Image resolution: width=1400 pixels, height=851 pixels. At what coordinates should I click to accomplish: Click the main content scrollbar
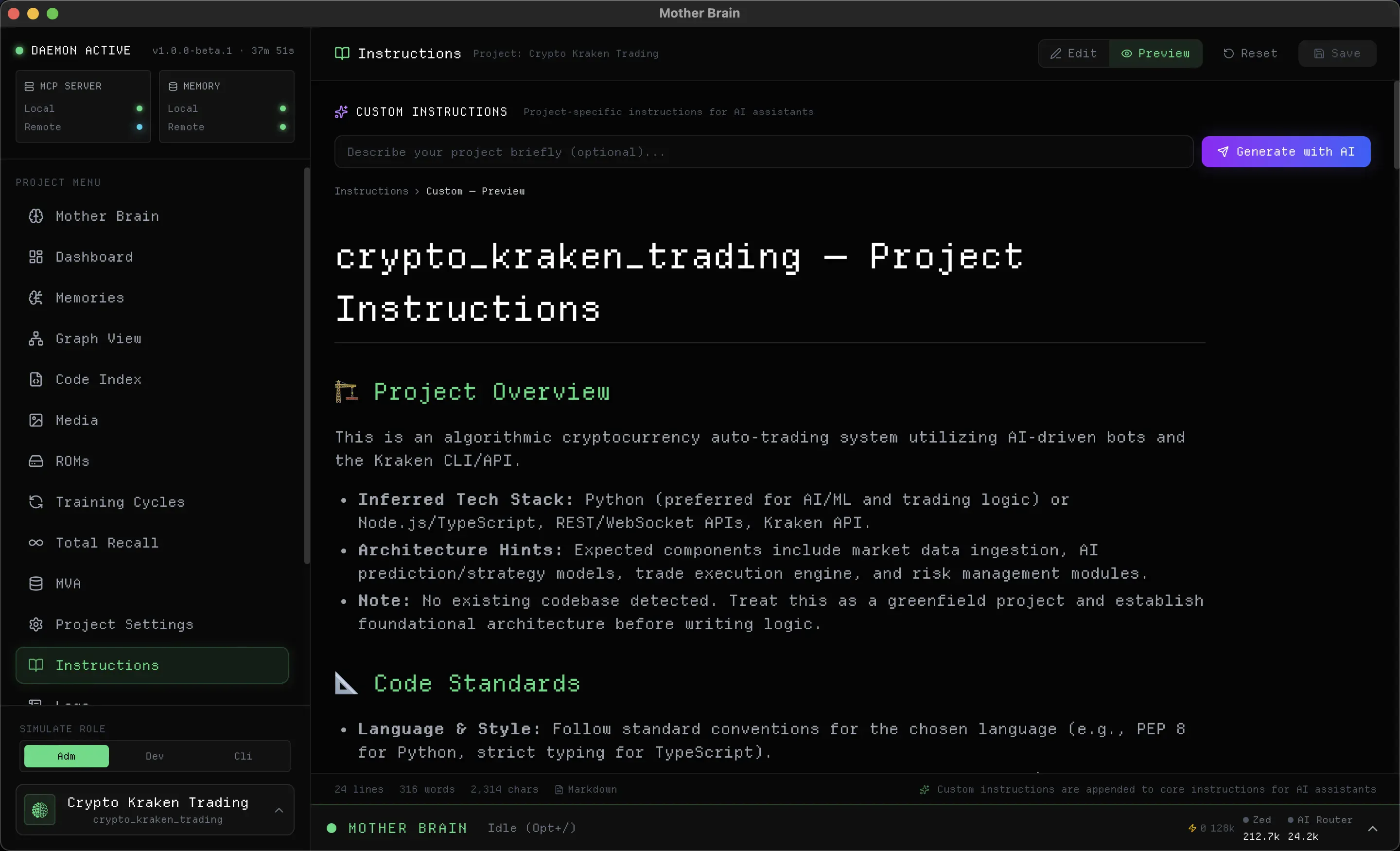click(1397, 125)
